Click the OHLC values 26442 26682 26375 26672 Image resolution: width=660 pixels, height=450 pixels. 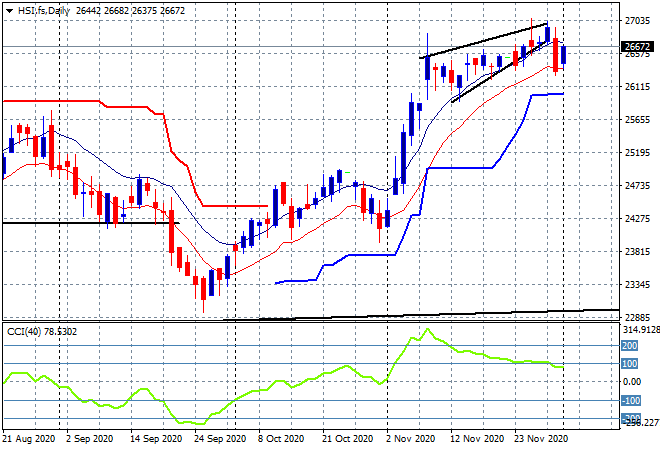click(x=130, y=11)
